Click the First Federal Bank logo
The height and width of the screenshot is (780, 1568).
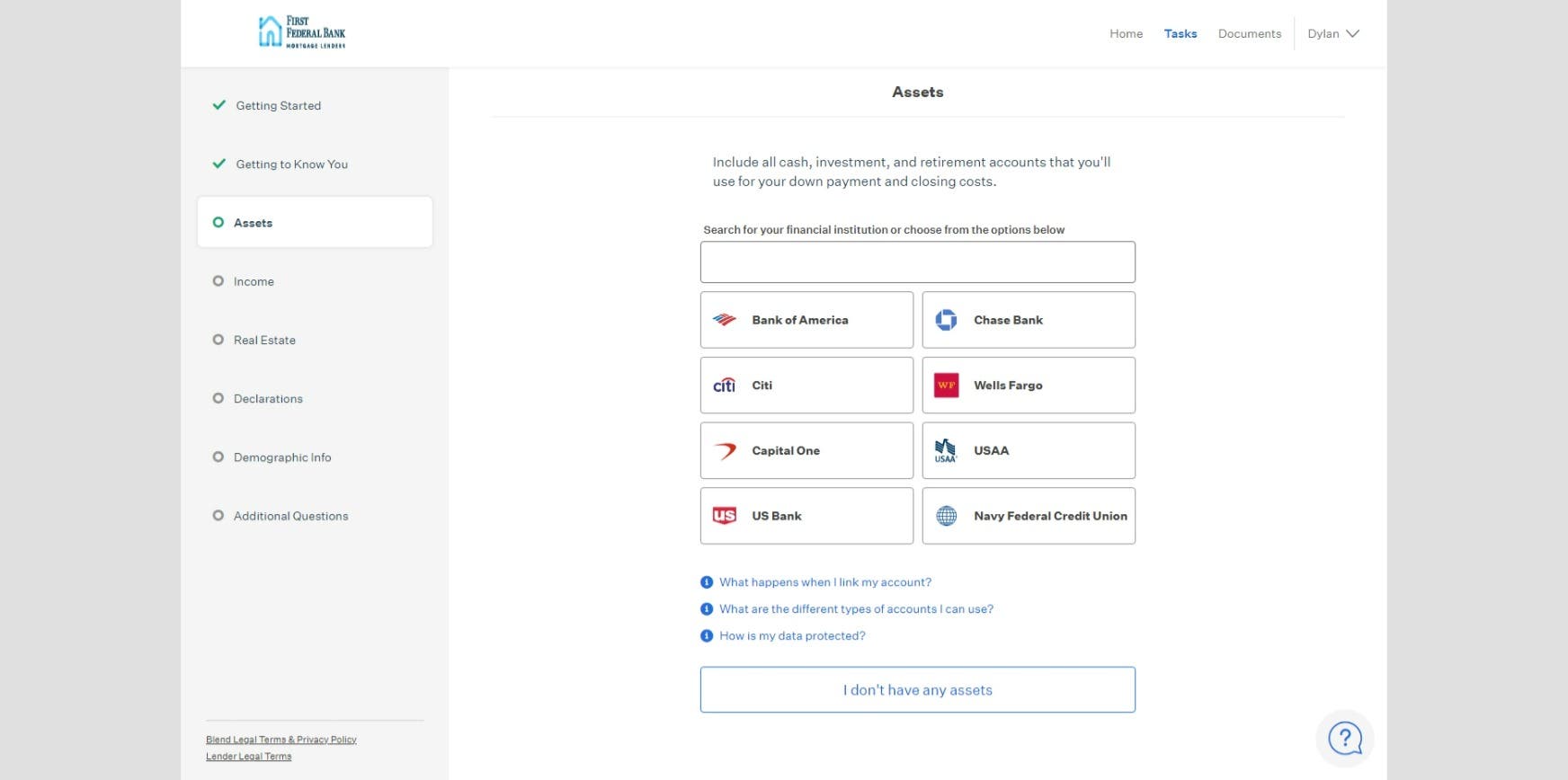tap(301, 32)
